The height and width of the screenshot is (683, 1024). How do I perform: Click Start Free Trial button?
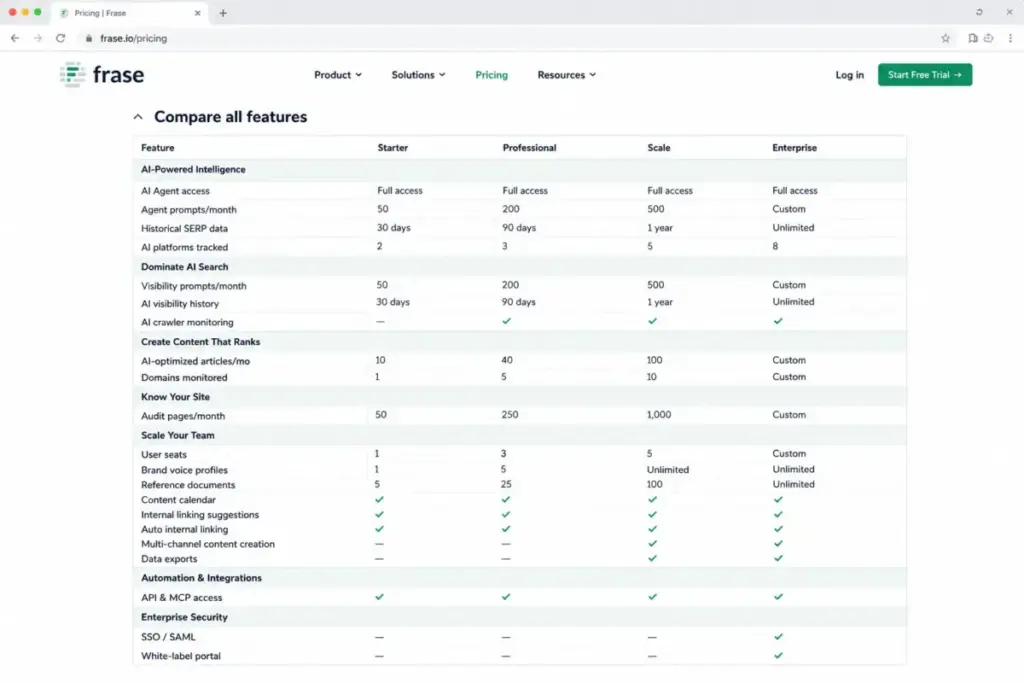pos(925,74)
